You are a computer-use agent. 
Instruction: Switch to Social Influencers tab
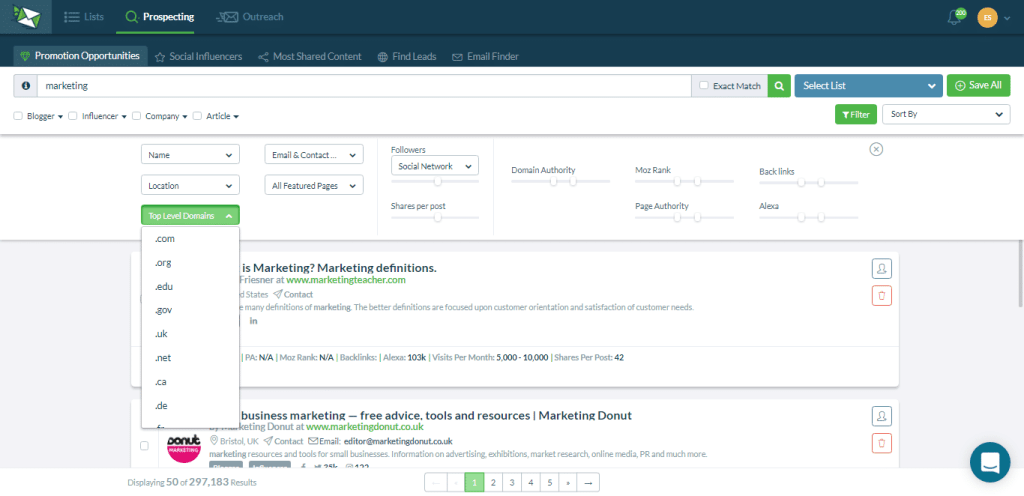[x=198, y=57]
